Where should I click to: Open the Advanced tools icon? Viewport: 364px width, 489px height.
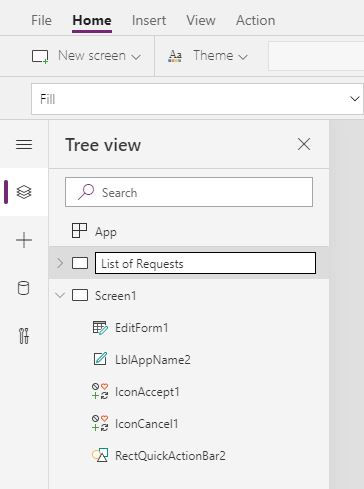click(x=24, y=336)
